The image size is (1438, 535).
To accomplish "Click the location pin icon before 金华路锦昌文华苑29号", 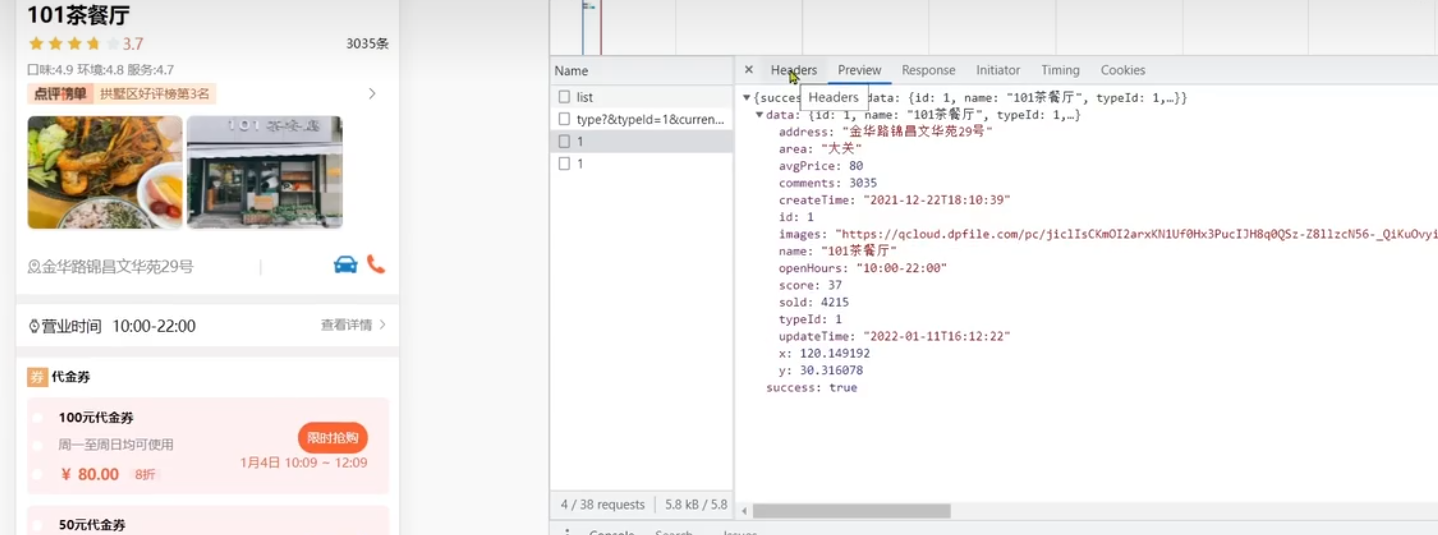I will point(32,267).
